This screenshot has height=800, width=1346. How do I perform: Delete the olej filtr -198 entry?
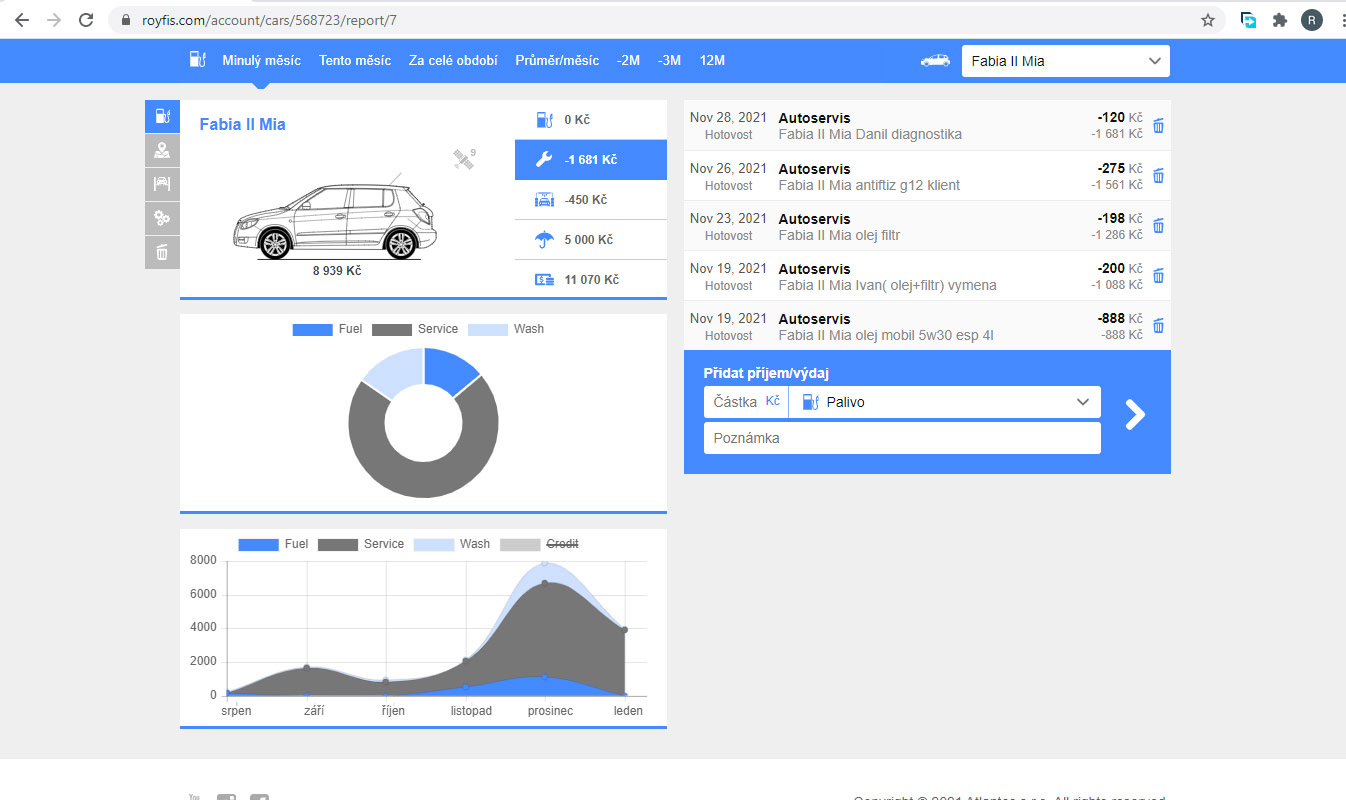(1158, 226)
